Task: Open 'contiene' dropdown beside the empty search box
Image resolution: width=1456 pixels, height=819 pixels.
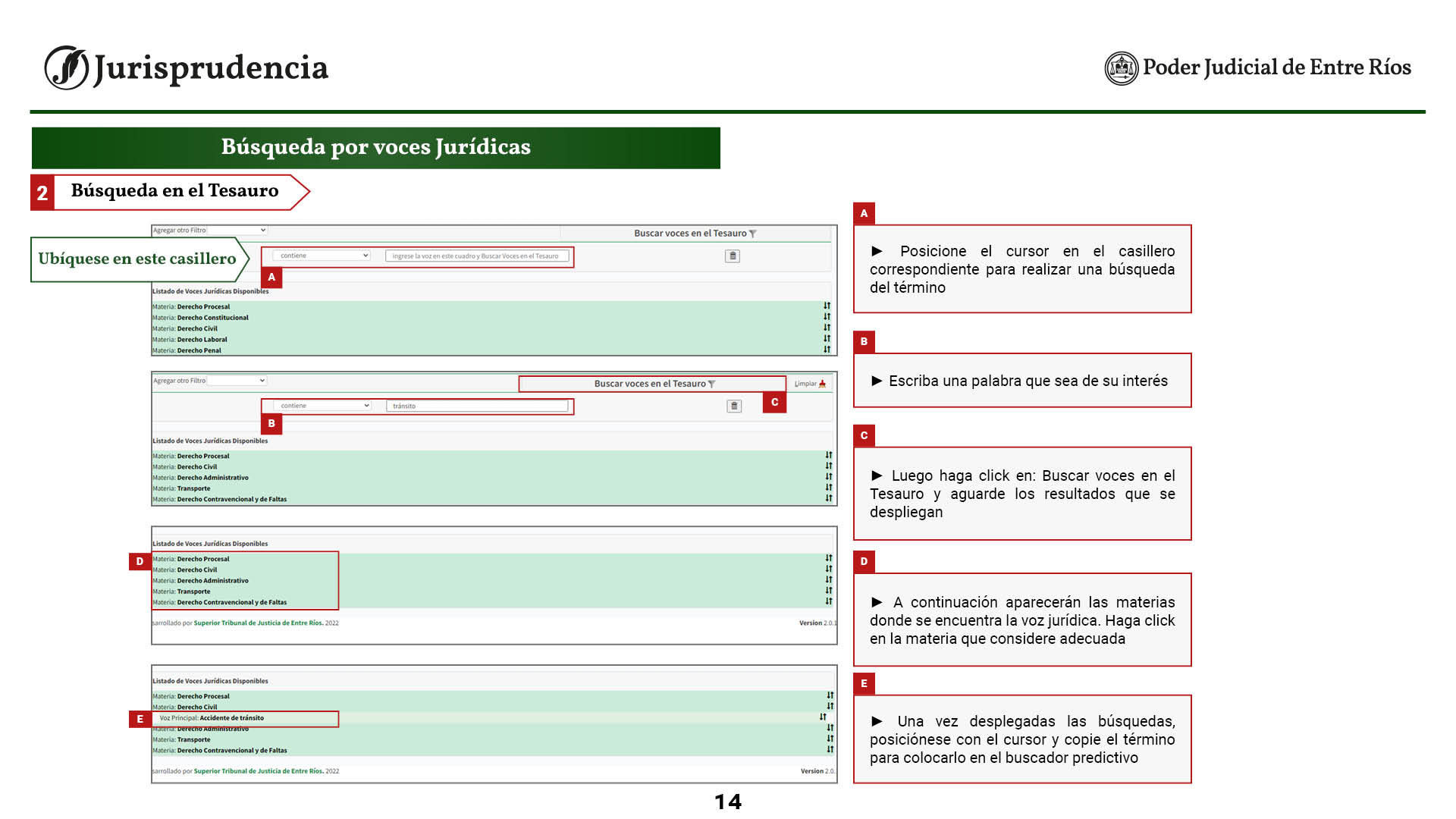Action: click(322, 256)
